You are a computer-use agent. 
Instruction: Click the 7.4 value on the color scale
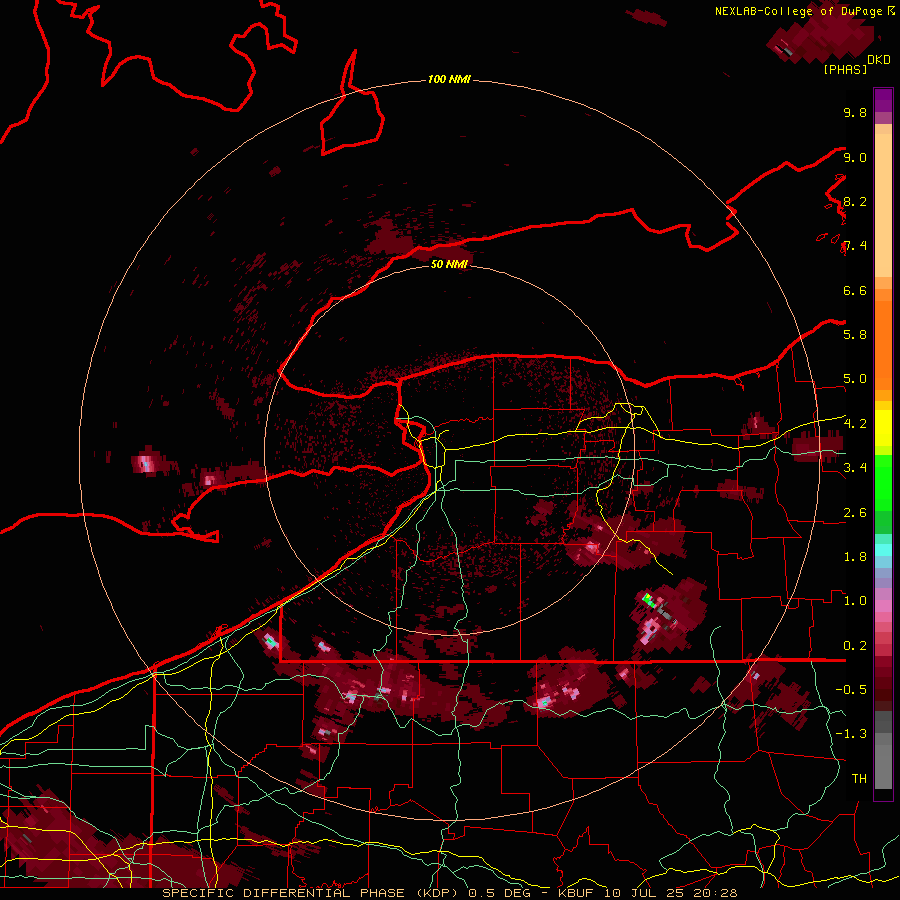[x=855, y=246]
